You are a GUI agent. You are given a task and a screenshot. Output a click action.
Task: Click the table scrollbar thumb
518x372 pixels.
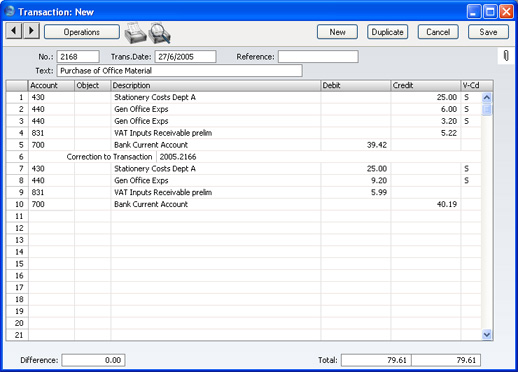tap(487, 109)
